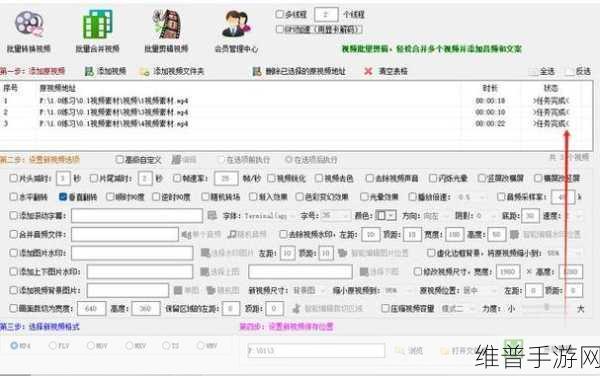Click the 添加视频 add video icon

89,71
